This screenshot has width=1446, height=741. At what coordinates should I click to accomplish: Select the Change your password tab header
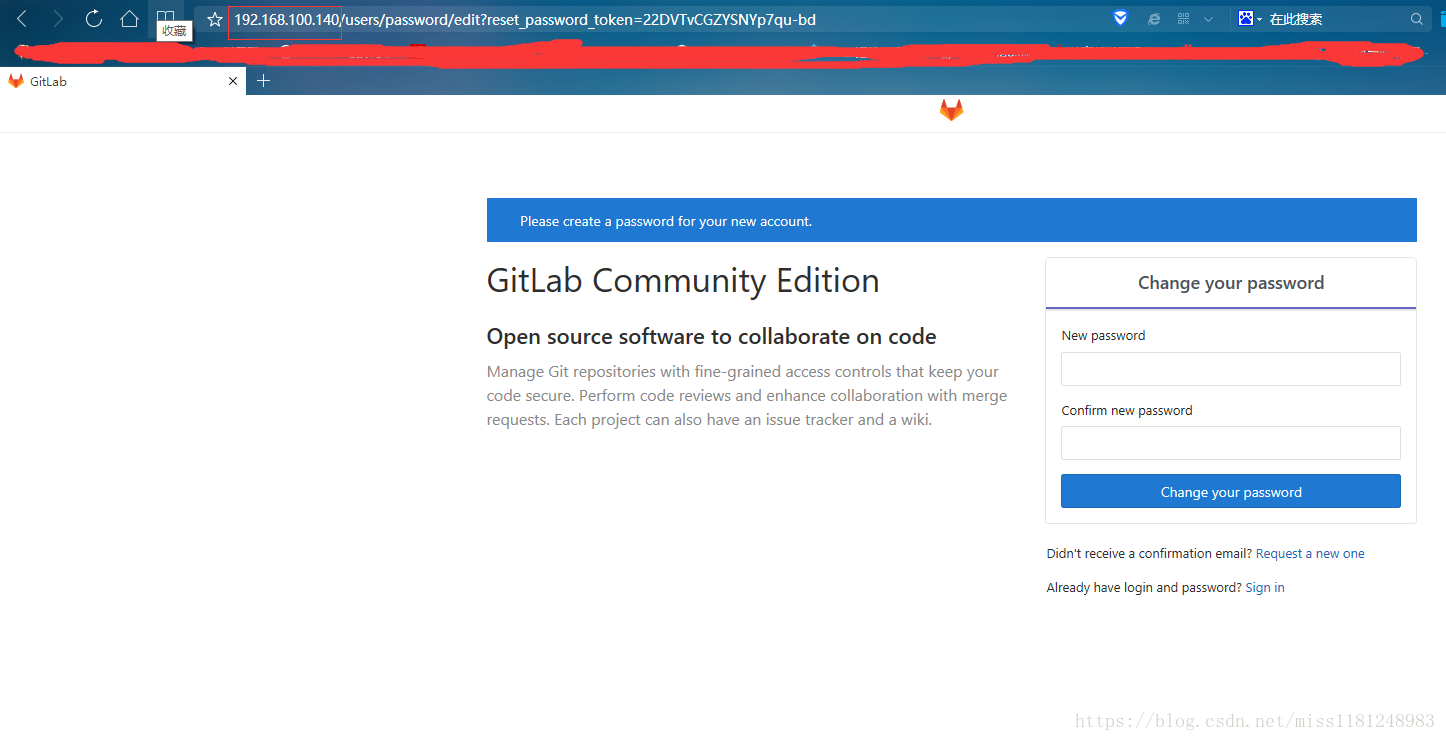(1230, 283)
